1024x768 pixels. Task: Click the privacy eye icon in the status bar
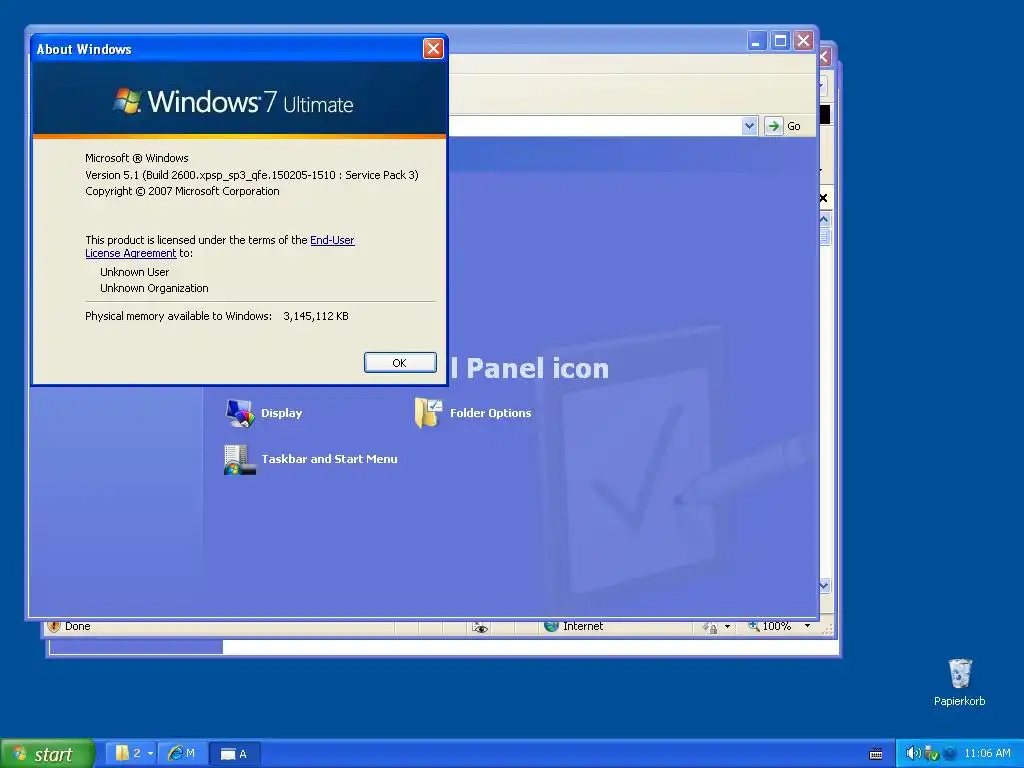480,628
